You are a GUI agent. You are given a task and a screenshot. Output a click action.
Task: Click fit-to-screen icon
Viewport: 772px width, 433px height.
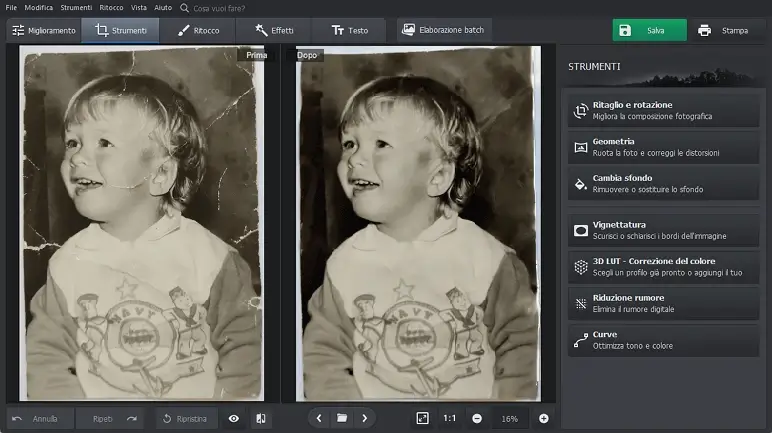[422, 418]
